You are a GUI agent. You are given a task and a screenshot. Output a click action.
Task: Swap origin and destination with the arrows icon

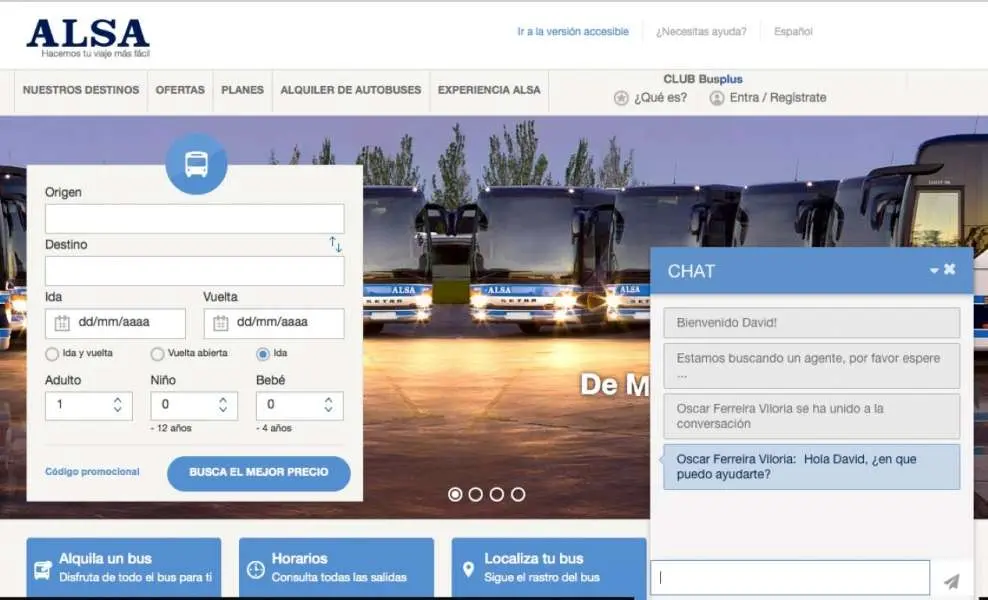(335, 245)
